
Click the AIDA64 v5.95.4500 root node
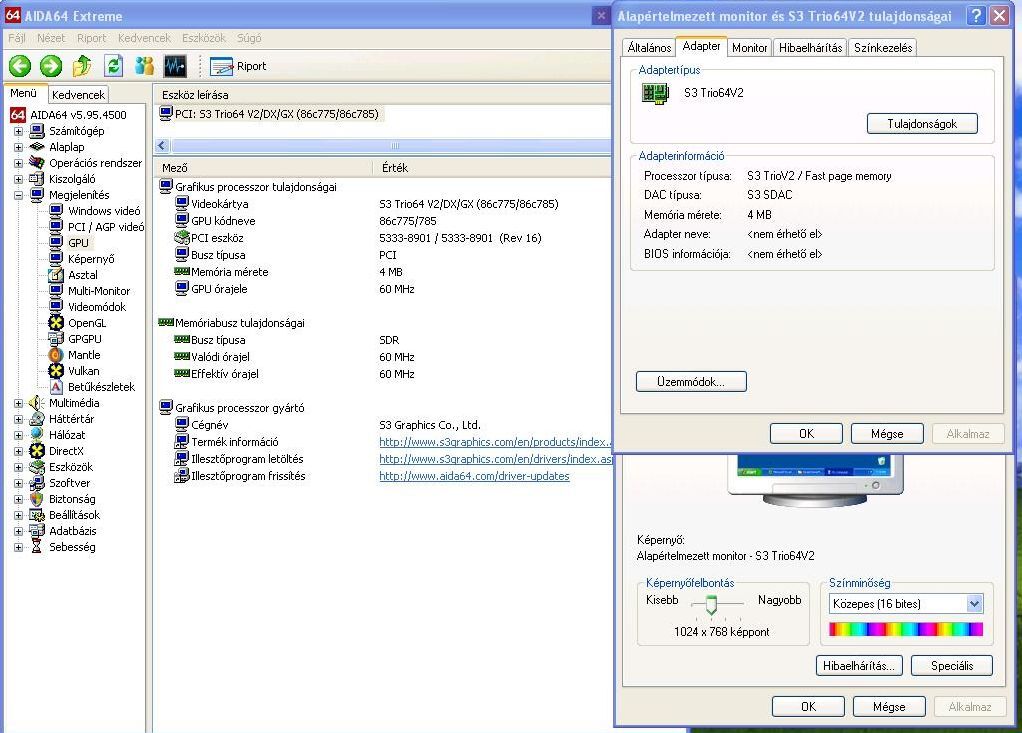pyautogui.click(x=78, y=115)
